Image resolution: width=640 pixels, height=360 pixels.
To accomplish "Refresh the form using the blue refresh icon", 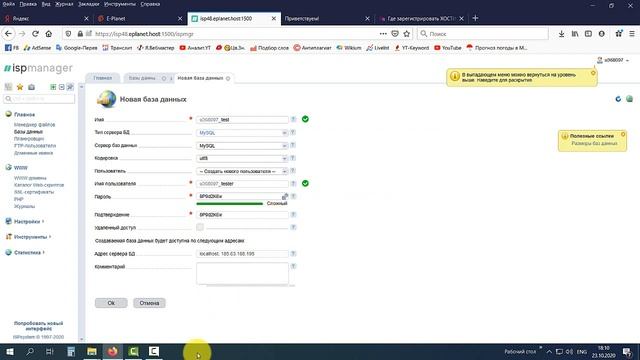I will 618,99.
